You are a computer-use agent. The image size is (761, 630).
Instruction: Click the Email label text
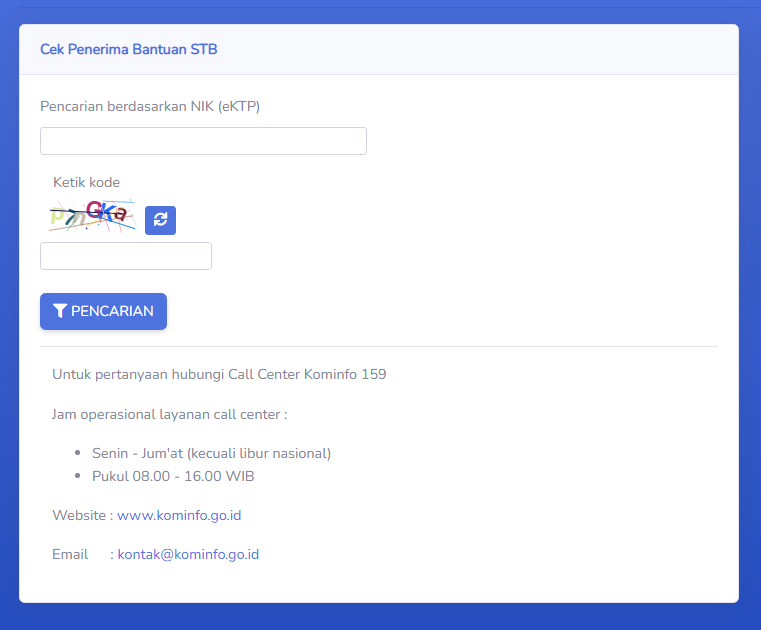70,554
